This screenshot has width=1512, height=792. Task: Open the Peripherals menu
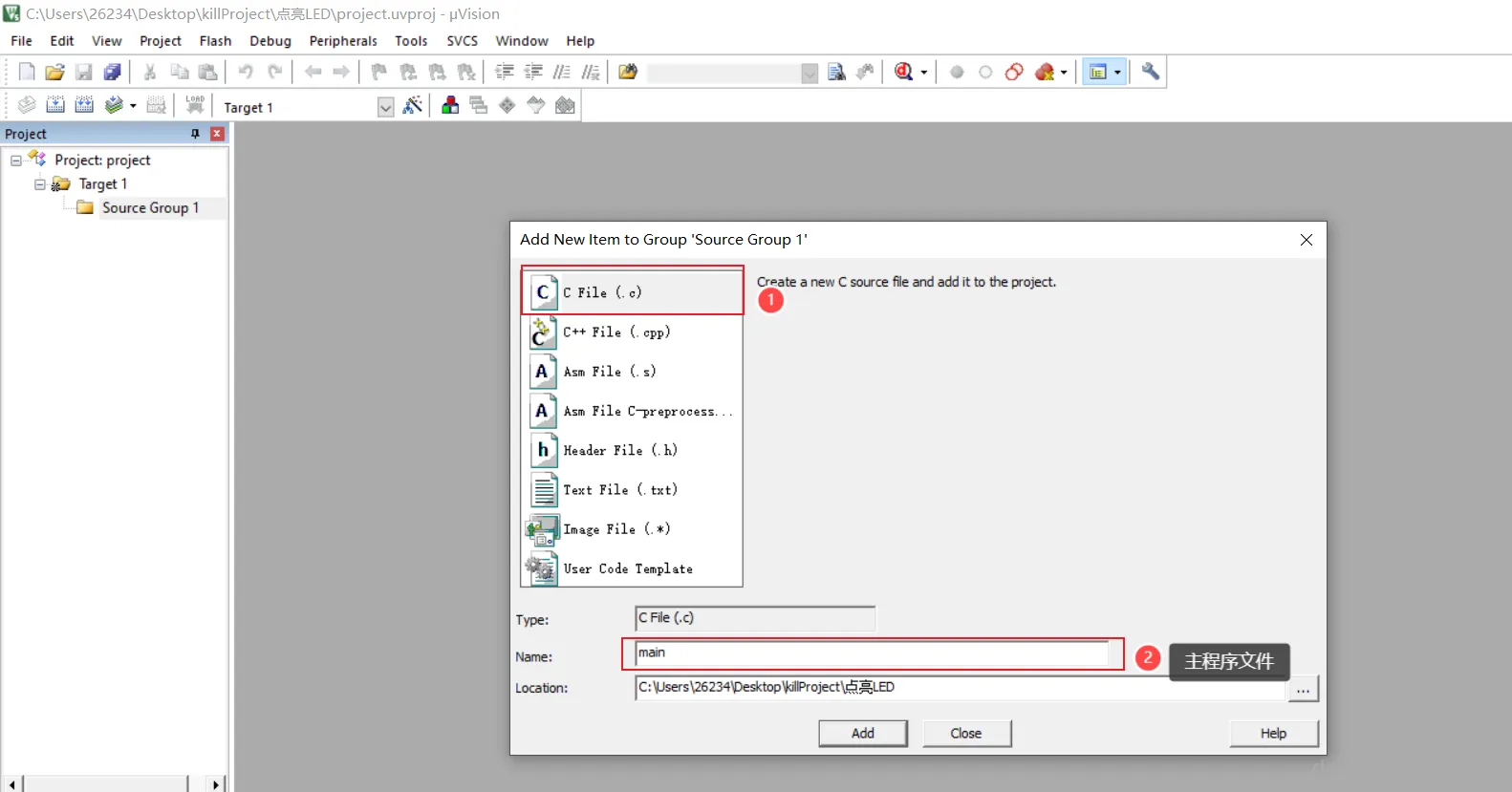click(343, 41)
